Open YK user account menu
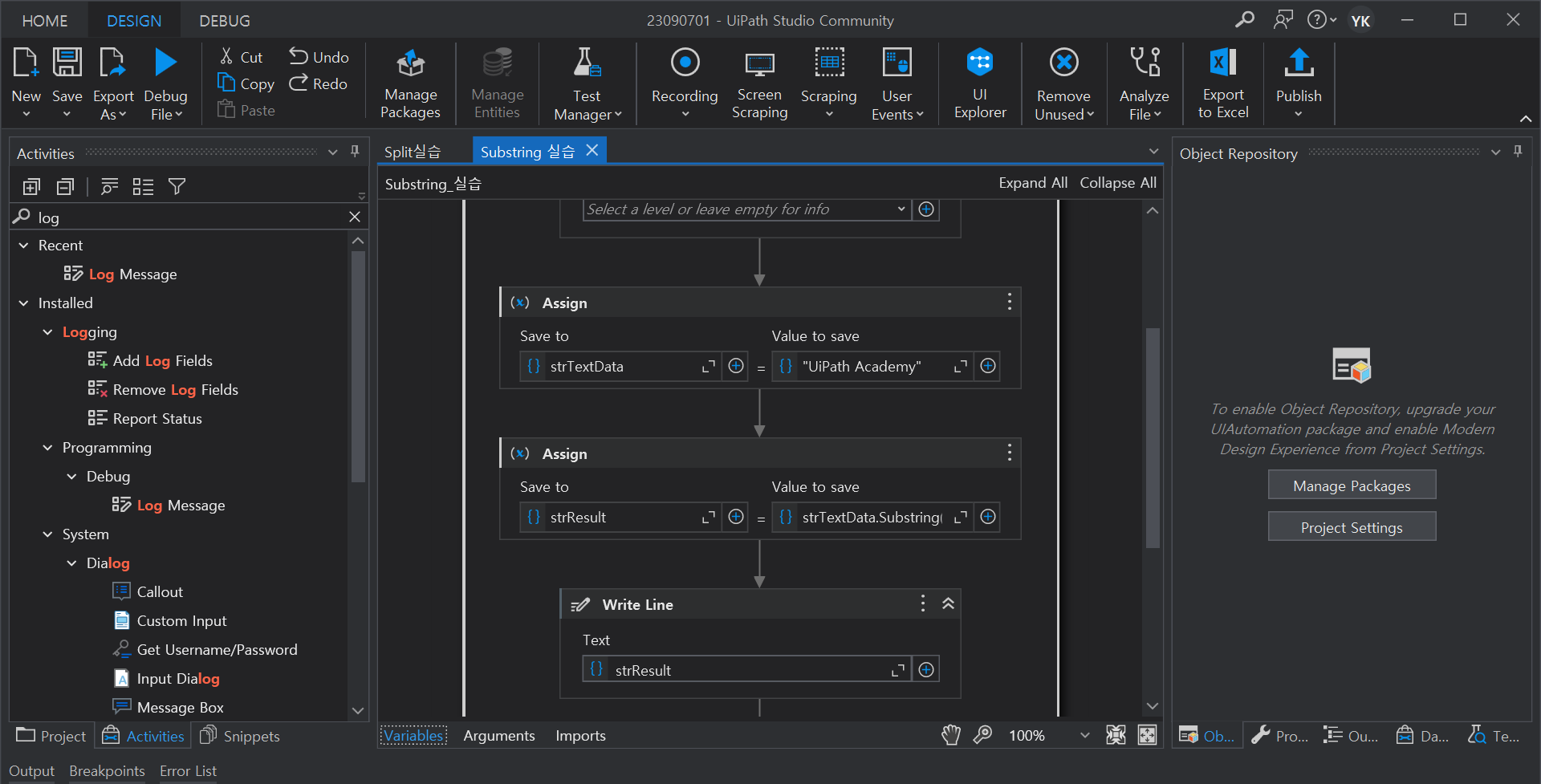Viewport: 1541px width, 784px height. [x=1360, y=20]
